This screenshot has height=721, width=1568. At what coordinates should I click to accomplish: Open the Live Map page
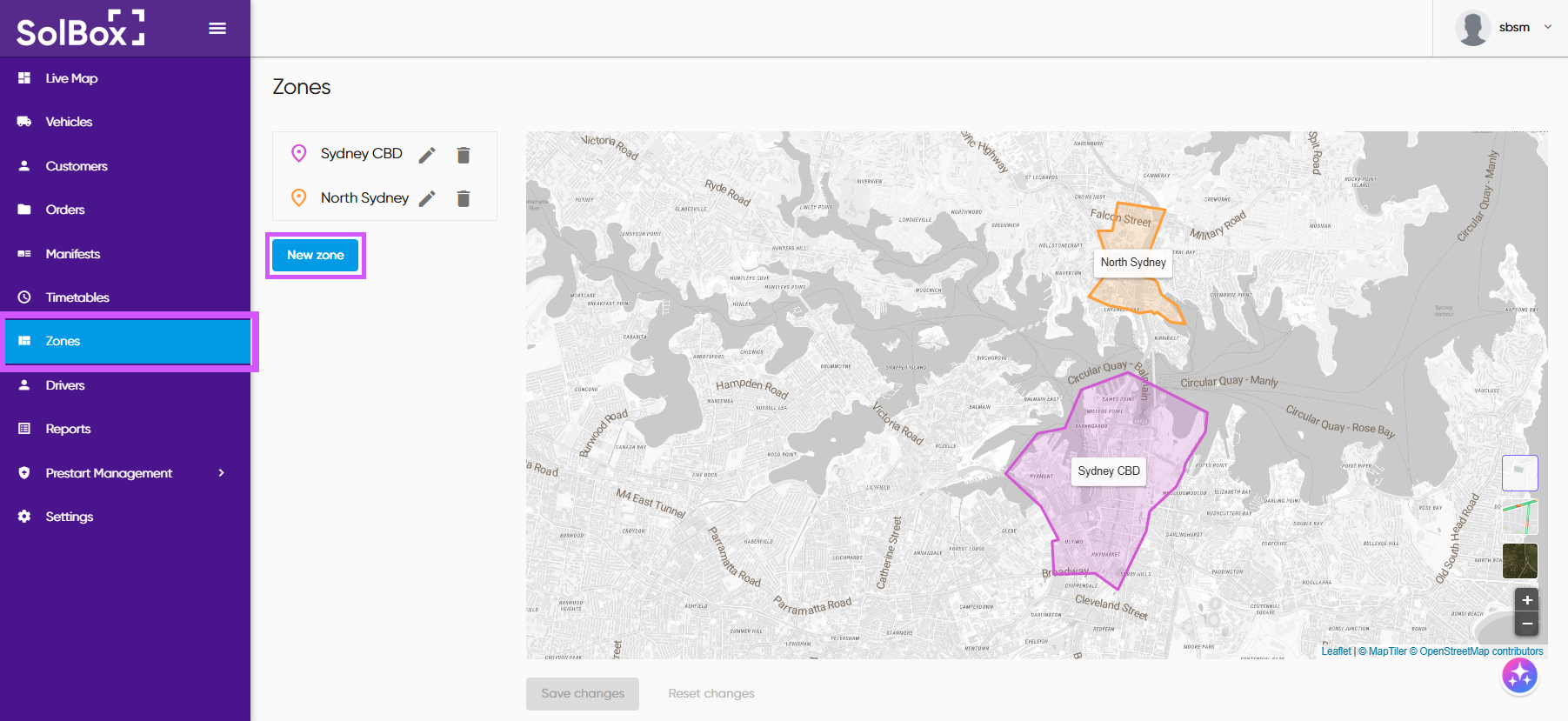71,78
